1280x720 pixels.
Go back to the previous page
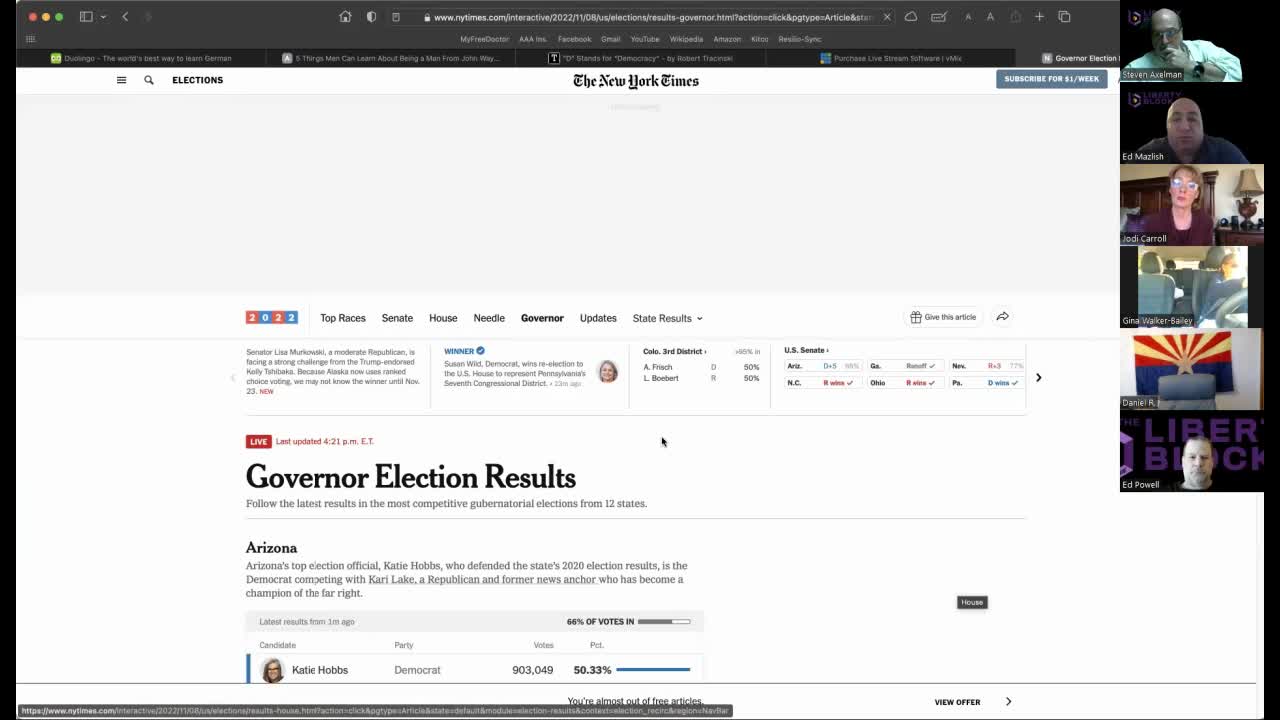click(125, 16)
